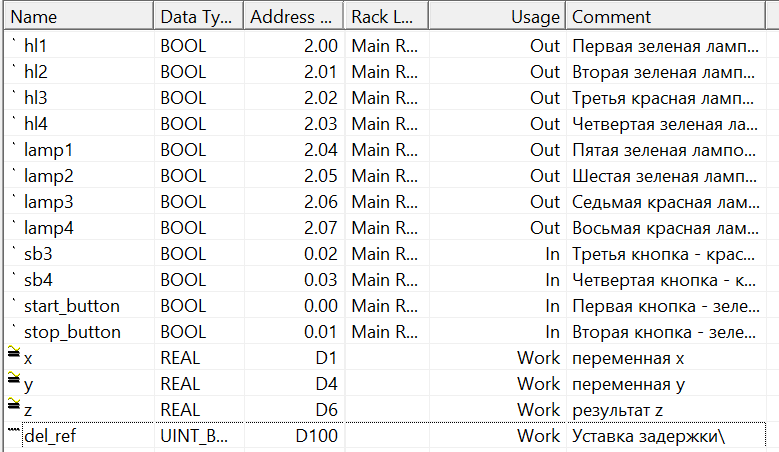Click the Data Type column header
This screenshot has width=779, height=452.
199,17
